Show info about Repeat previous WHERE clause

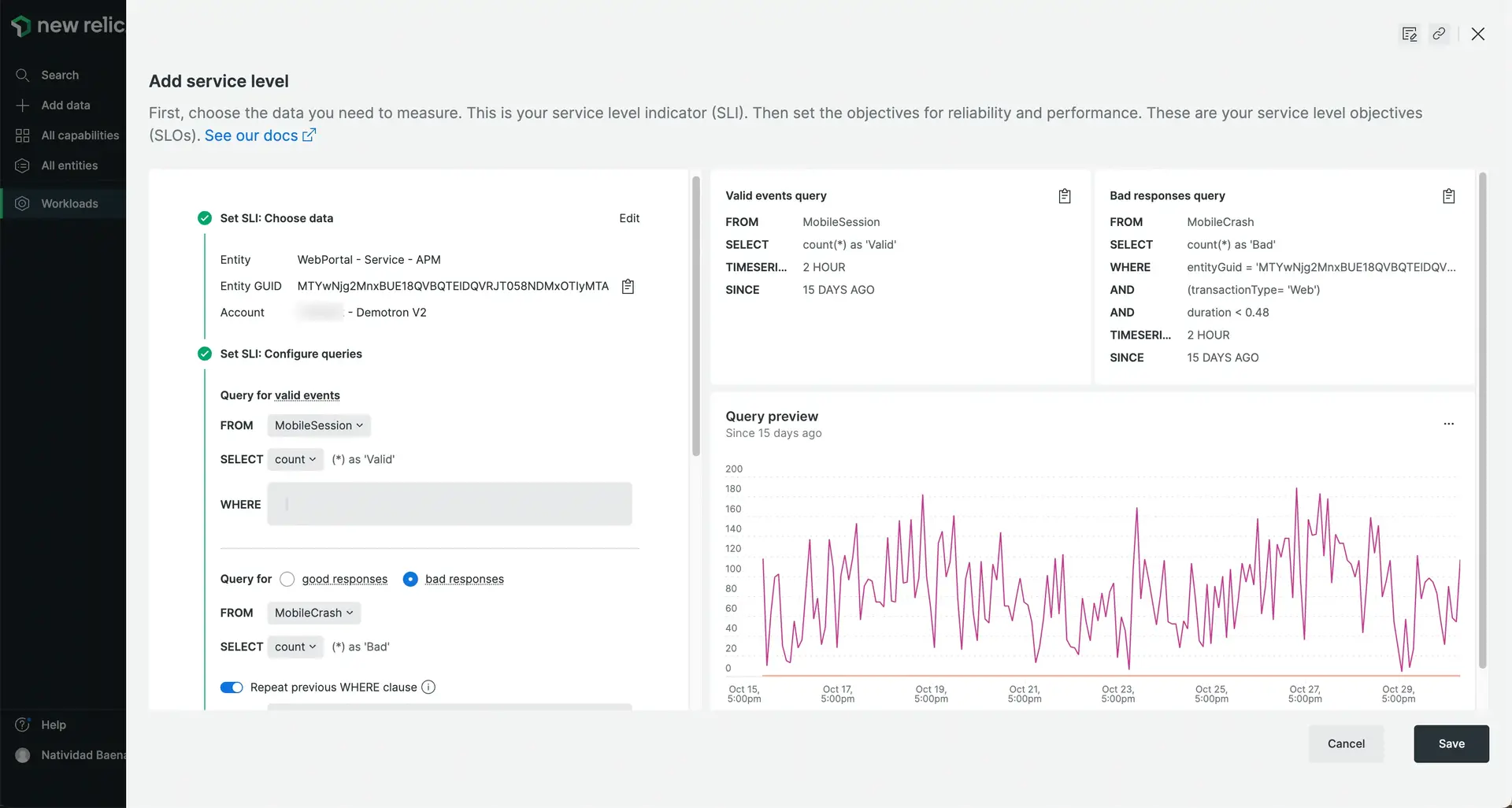428,688
